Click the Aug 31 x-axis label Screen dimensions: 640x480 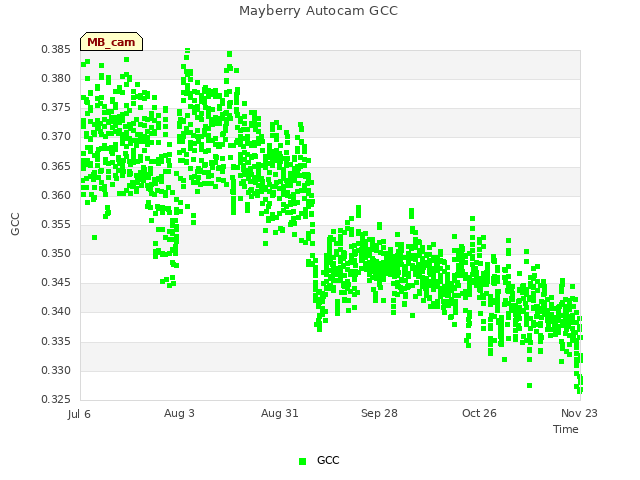tap(280, 413)
